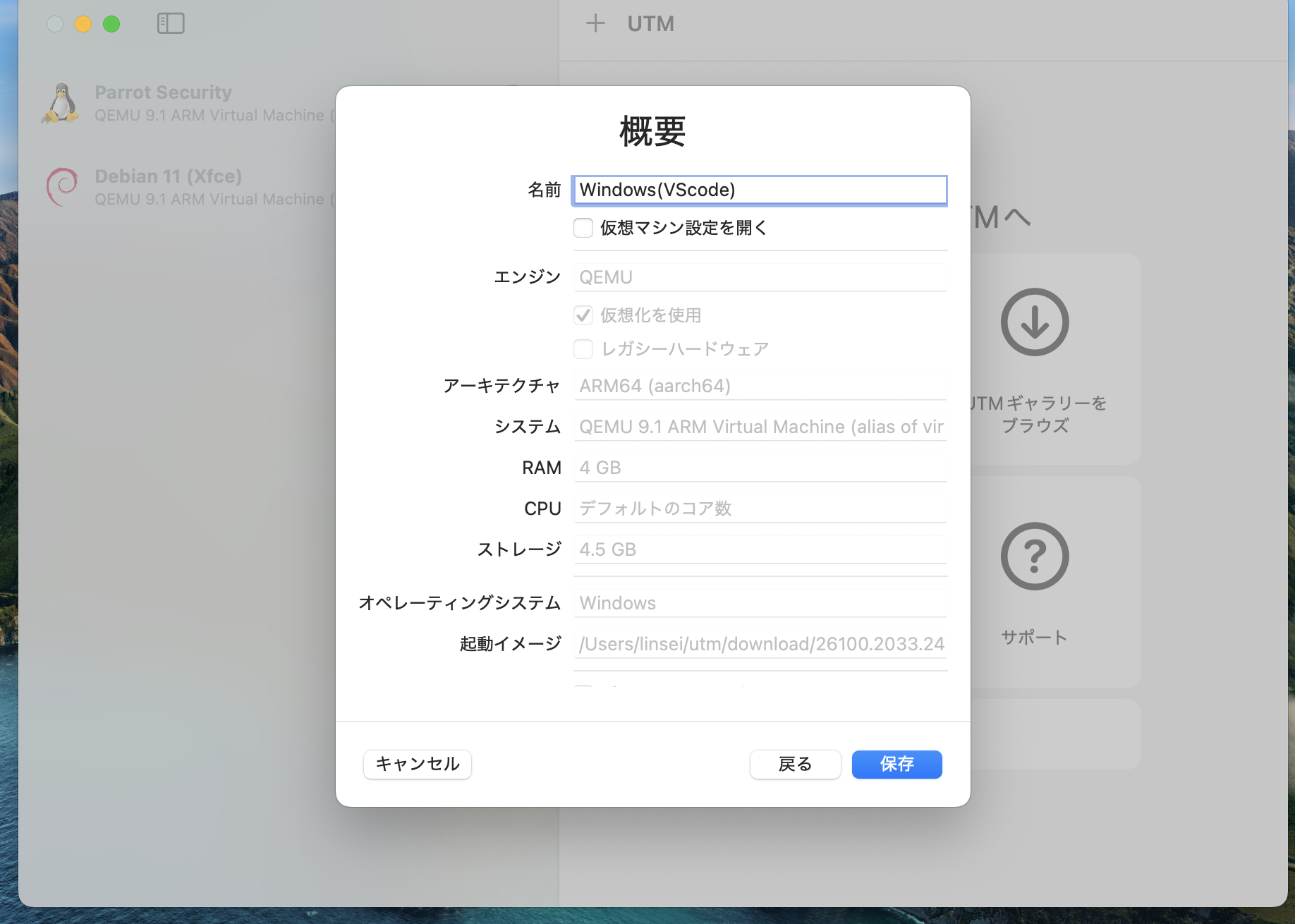Click the Debian swirl logo icon
Screen dimensions: 1295x924
[62, 187]
